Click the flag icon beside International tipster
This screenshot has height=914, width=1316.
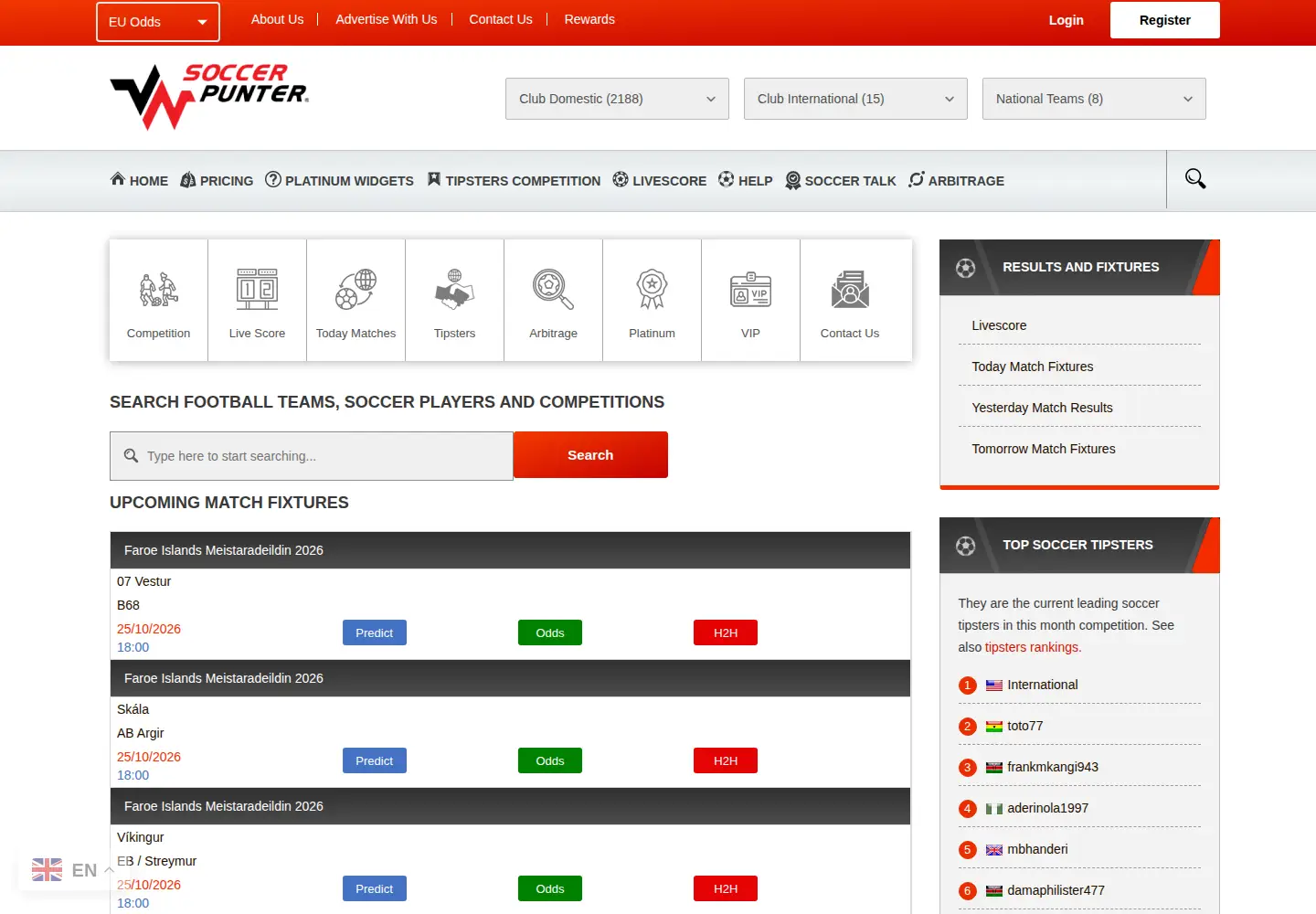tap(994, 685)
